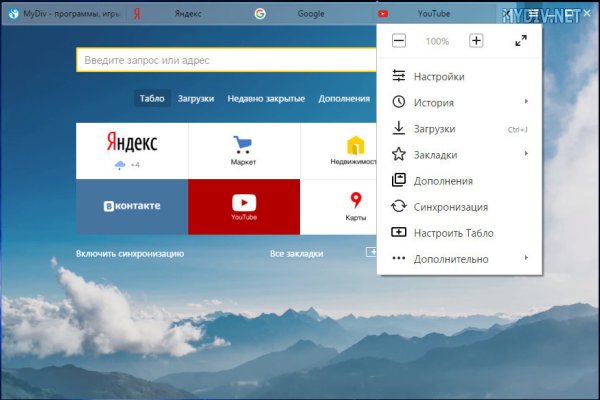Enter fullscreen mode with the arrows icon
Screen dimensions: 600x400
point(521,41)
